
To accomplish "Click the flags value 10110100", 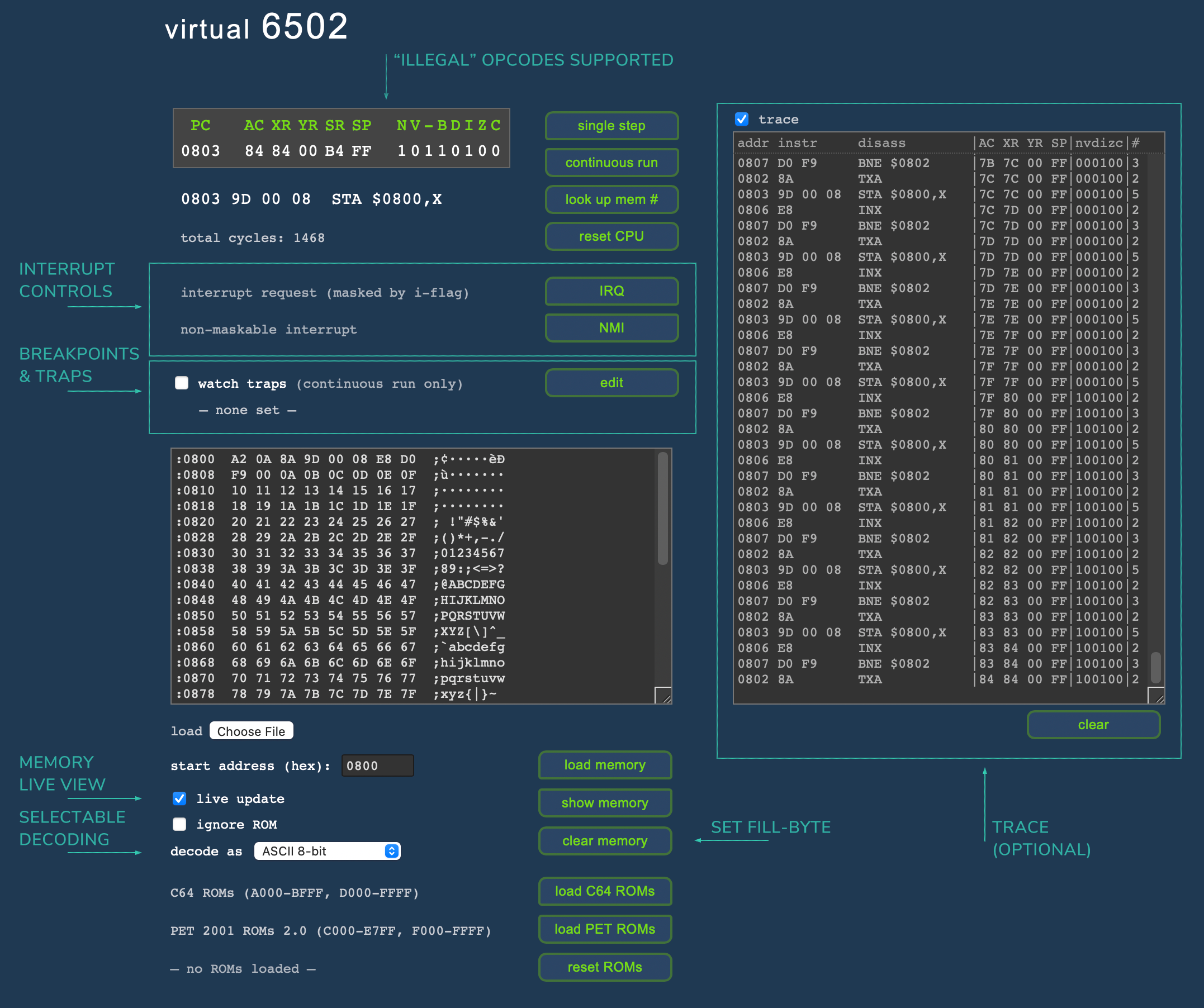I will coord(449,151).
